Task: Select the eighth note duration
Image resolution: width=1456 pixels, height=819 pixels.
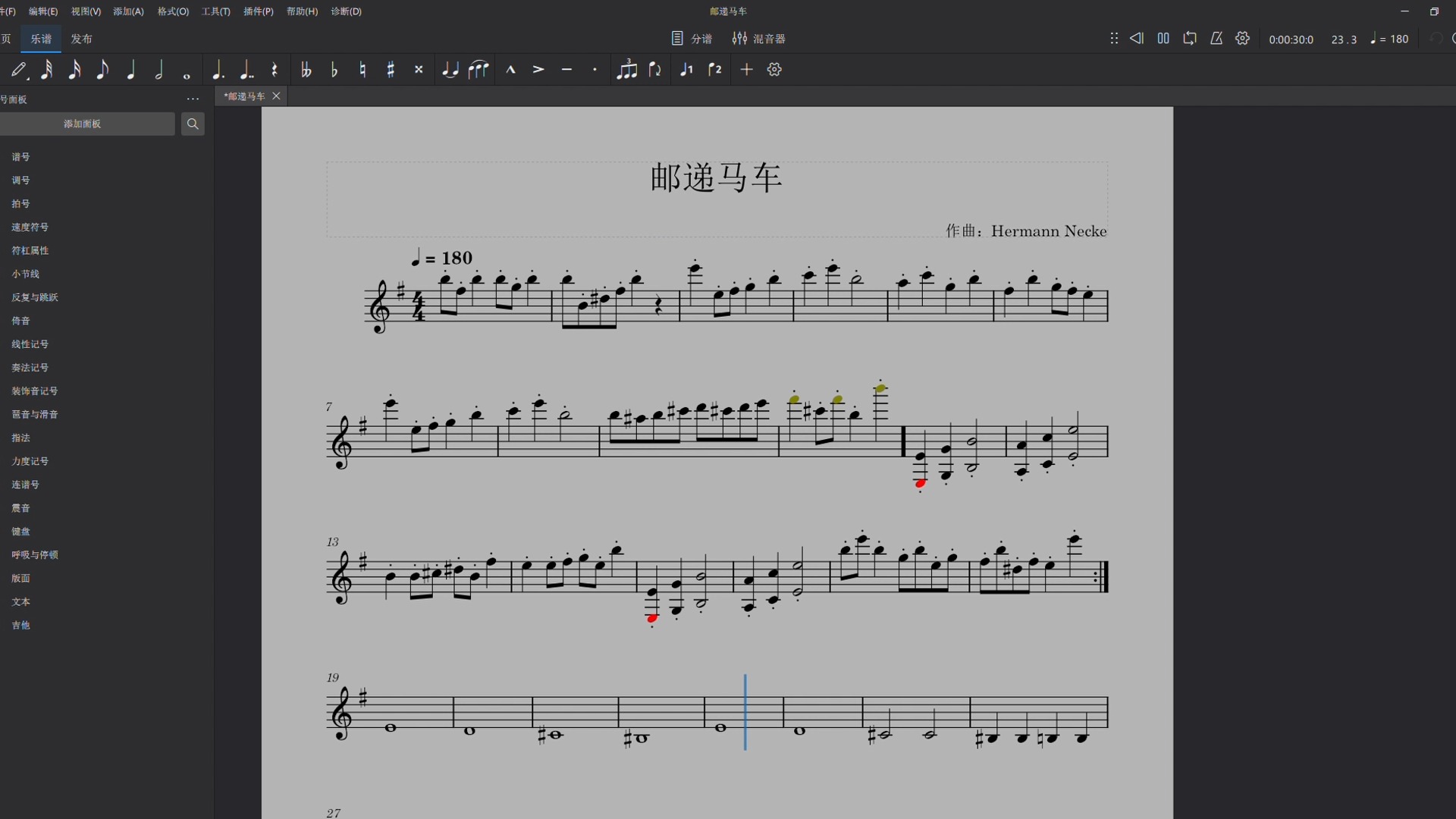Action: click(x=102, y=70)
